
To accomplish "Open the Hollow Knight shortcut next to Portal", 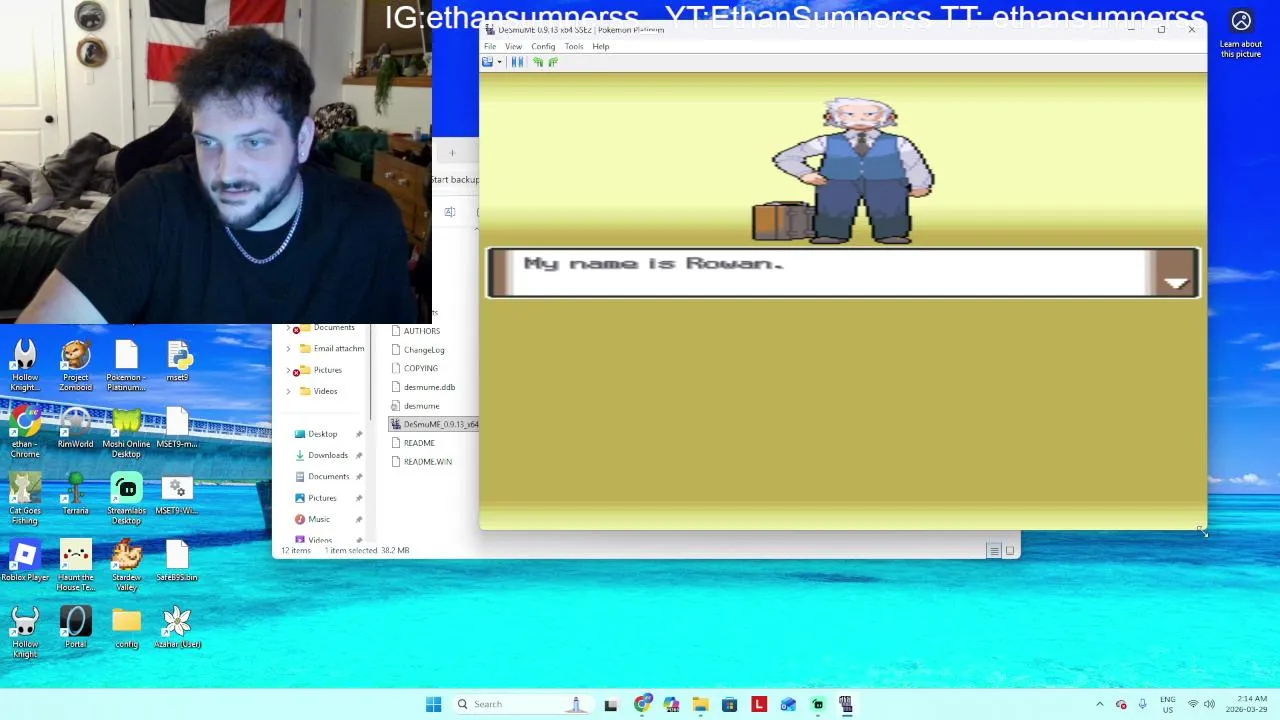I will coord(25,632).
